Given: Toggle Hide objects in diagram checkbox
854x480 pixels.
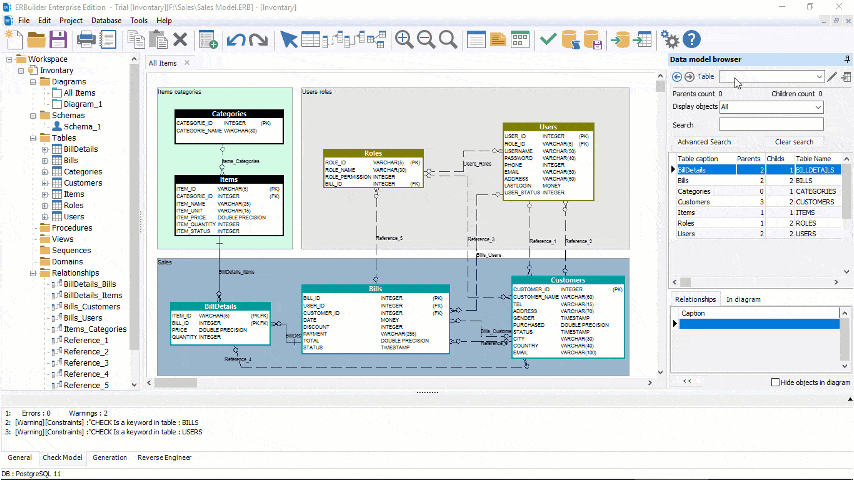Looking at the screenshot, I should (776, 382).
